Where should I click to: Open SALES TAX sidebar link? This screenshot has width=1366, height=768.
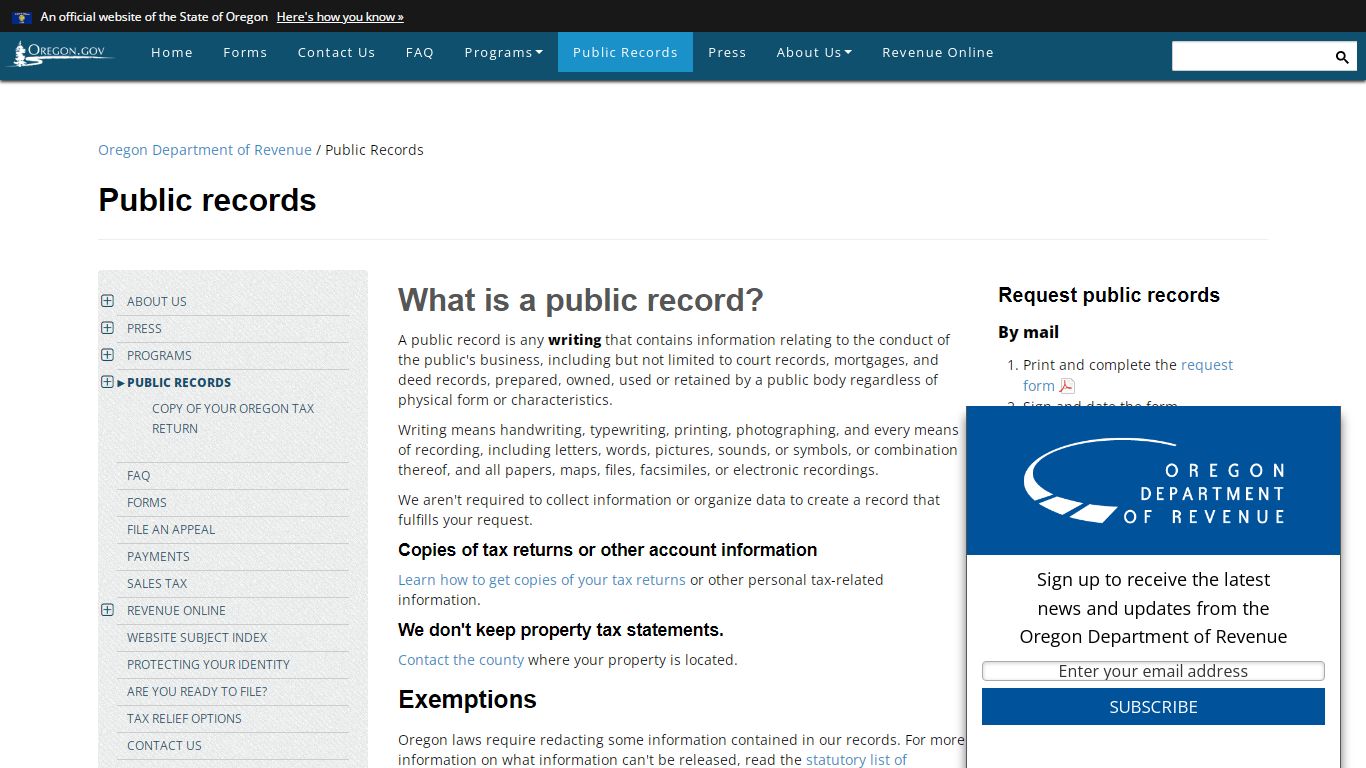(157, 583)
